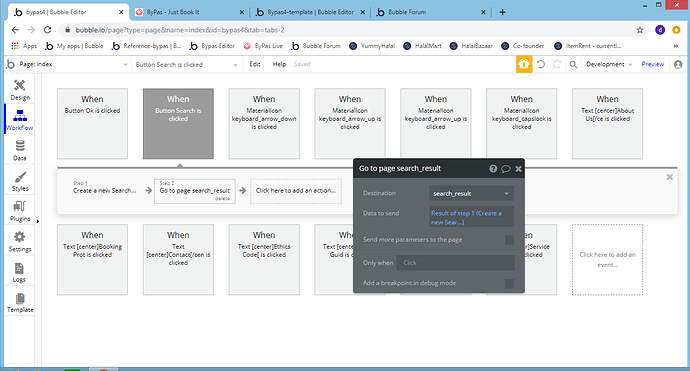This screenshot has width=690, height=371.
Task: Open the Help menu
Action: pos(279,64)
